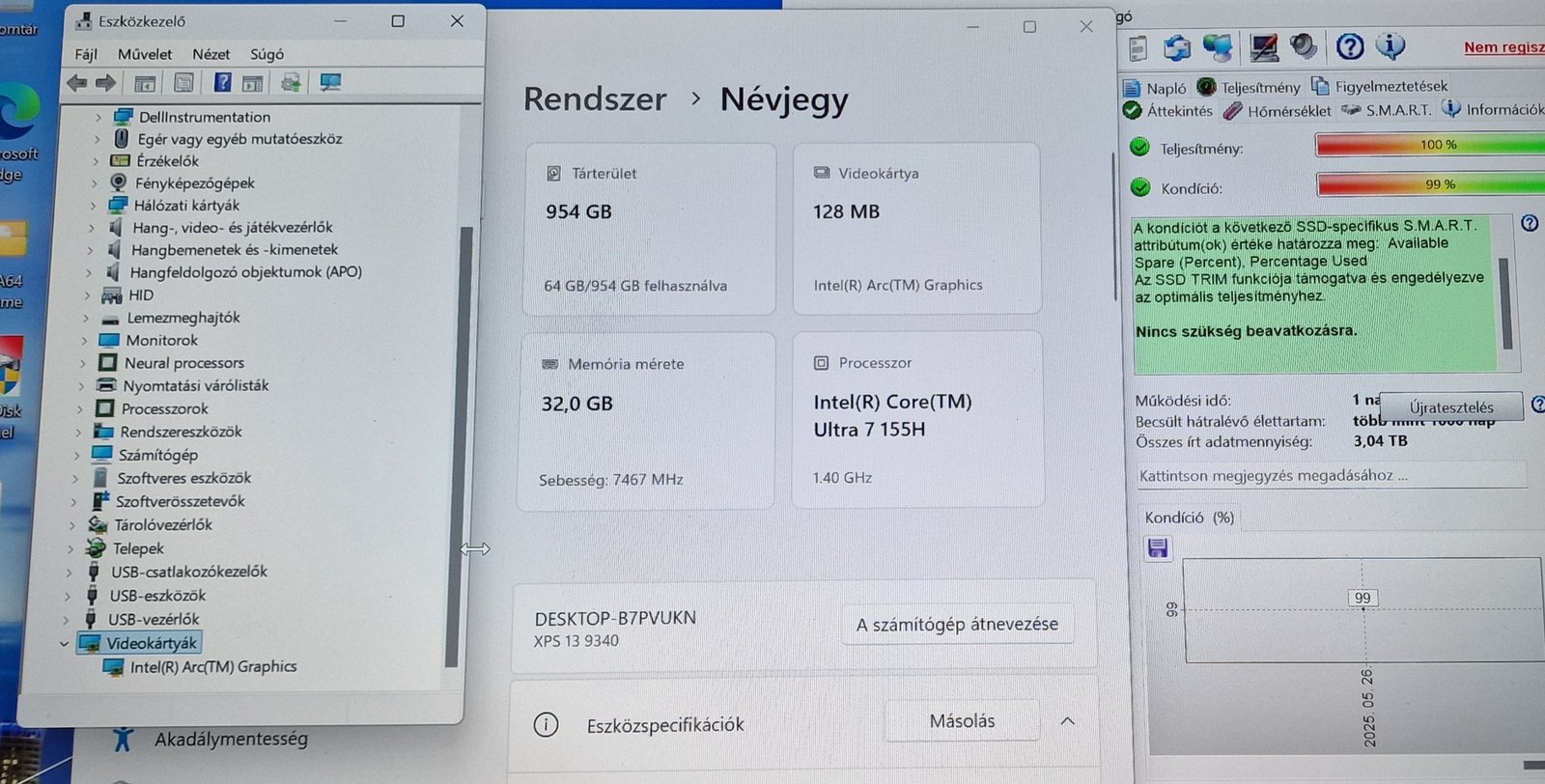Open the Nem regisz... registration link

coord(1503,46)
